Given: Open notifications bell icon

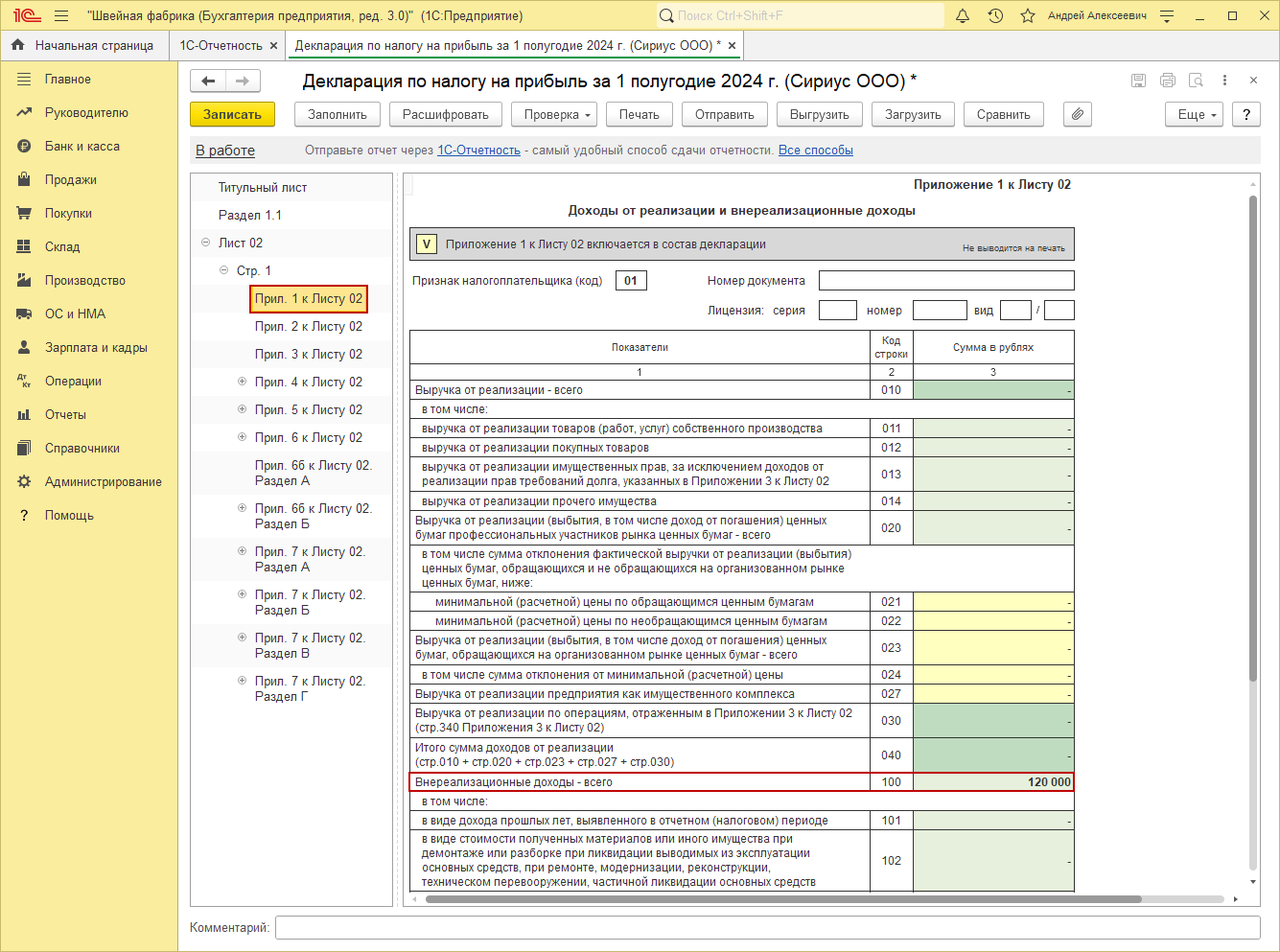Looking at the screenshot, I should 963,15.
